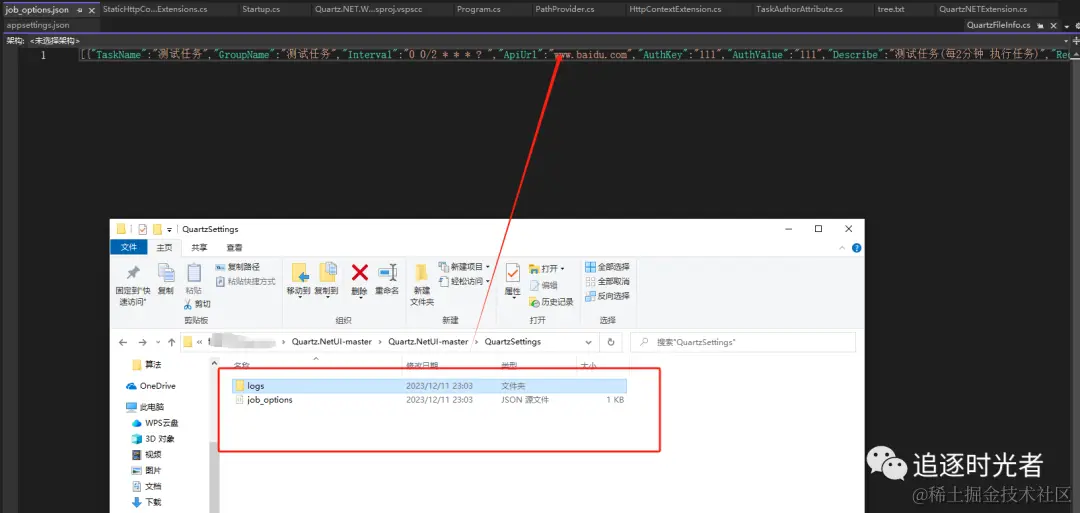Select This PC (此电脑) in navigation pane
The width and height of the screenshot is (1080, 513).
tap(145, 407)
